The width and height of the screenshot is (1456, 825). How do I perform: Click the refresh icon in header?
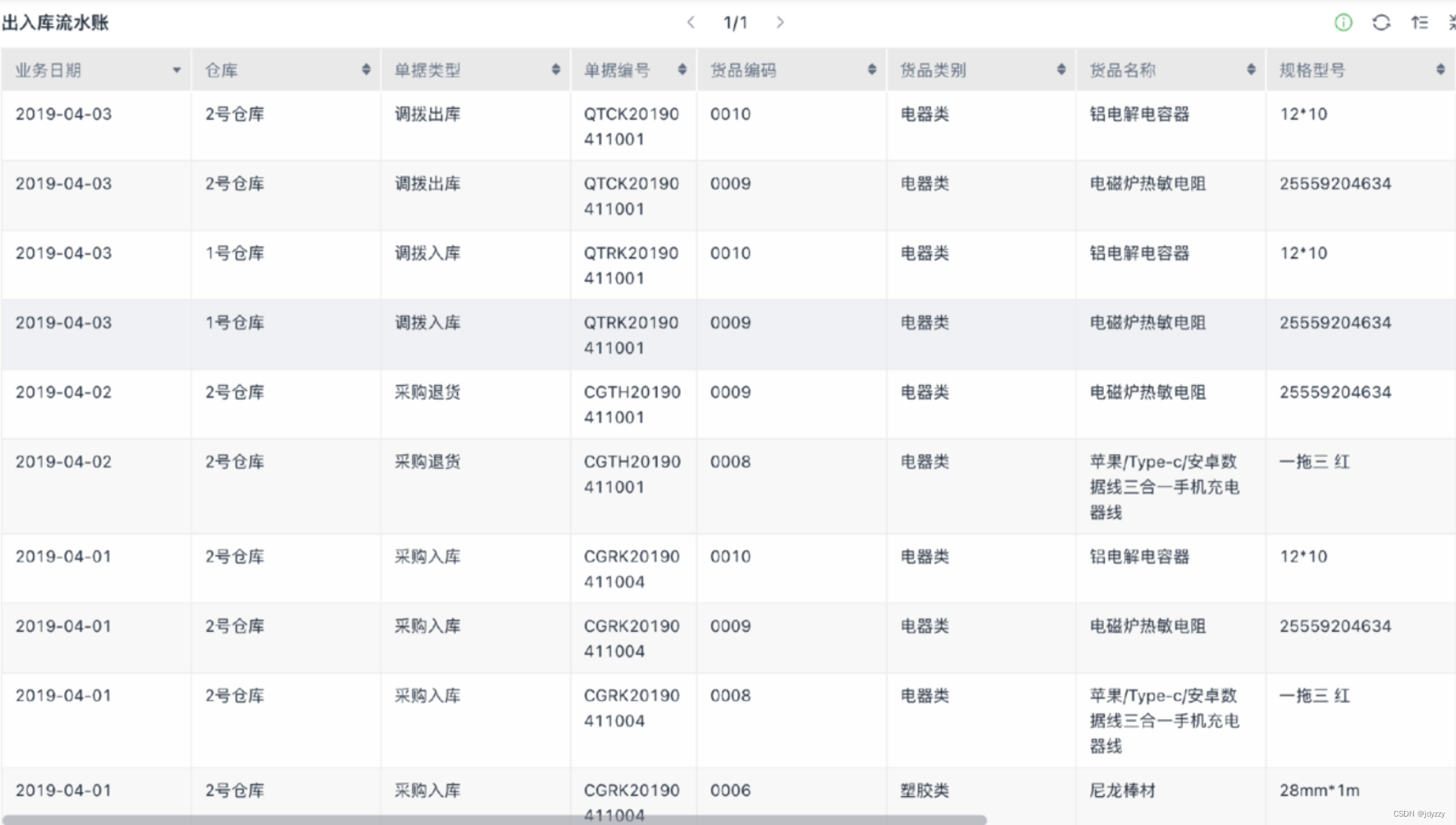1381,22
